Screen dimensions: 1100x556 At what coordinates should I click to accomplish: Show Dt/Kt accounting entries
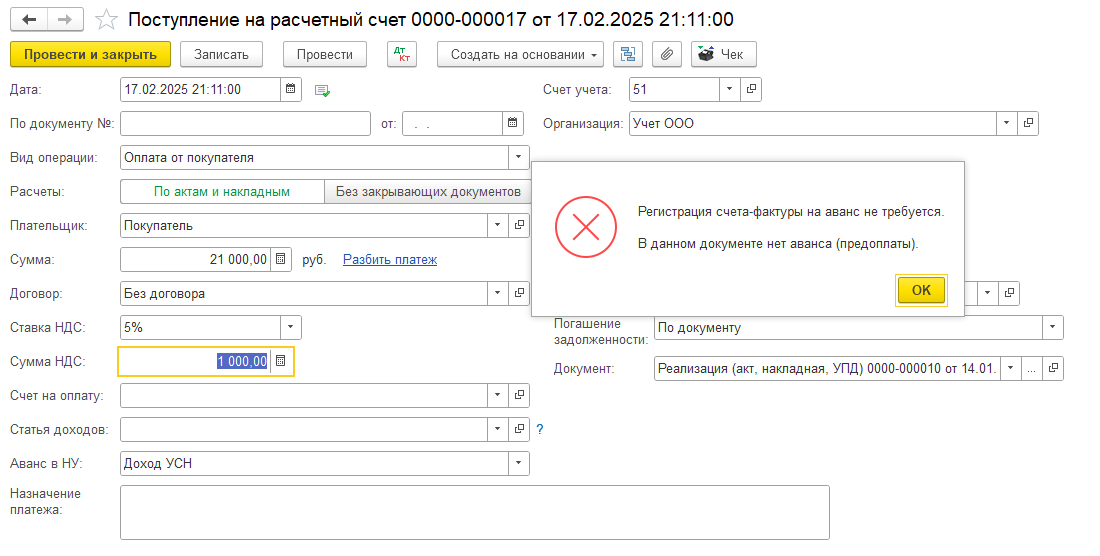pyautogui.click(x=402, y=54)
